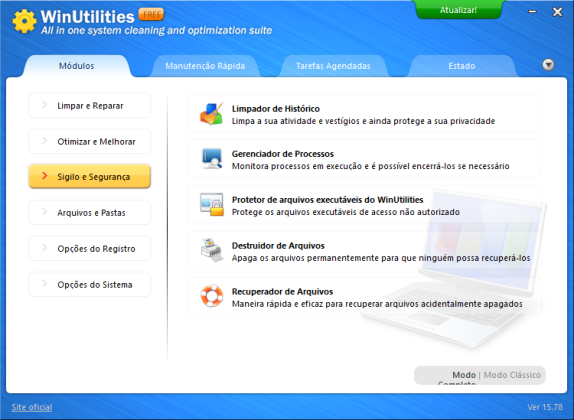
Task: Click the arrow next to Arquivos e Pastas
Action: [44, 212]
